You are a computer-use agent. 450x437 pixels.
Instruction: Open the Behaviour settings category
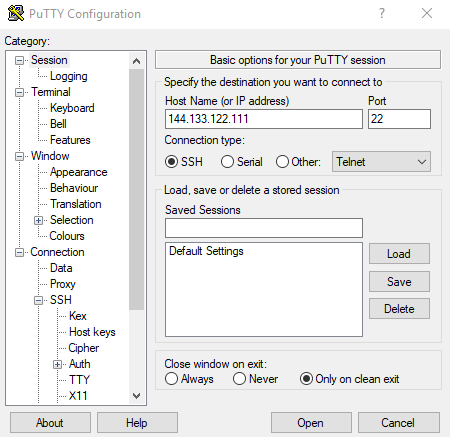click(74, 188)
